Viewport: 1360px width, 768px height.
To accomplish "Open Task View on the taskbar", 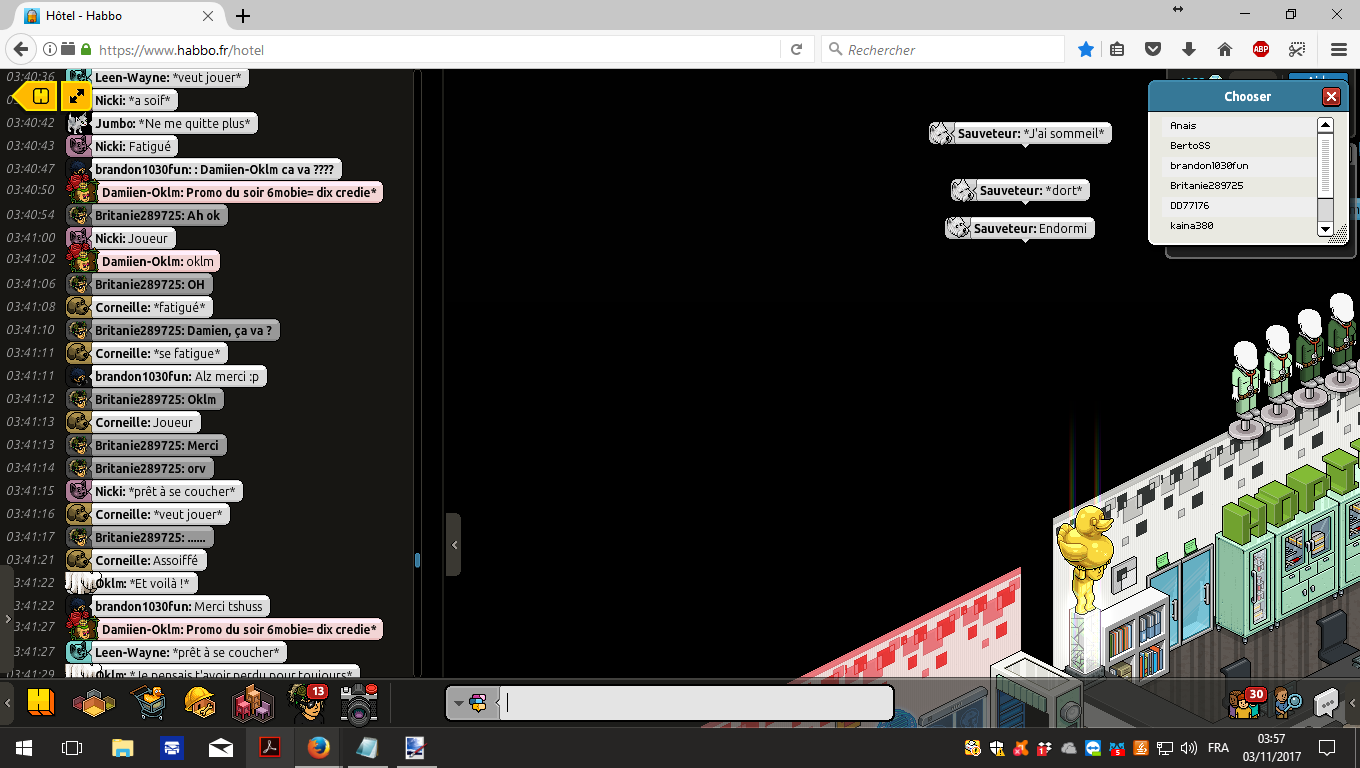I will click(x=71, y=747).
